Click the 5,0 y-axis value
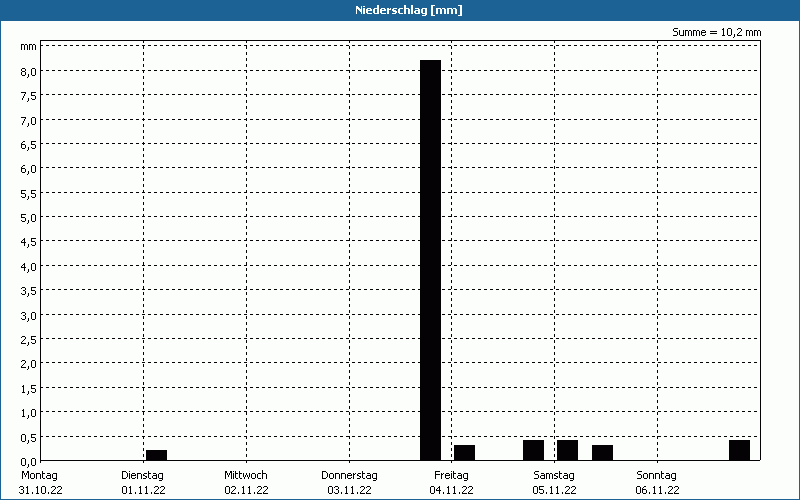The image size is (800, 500). 29,218
